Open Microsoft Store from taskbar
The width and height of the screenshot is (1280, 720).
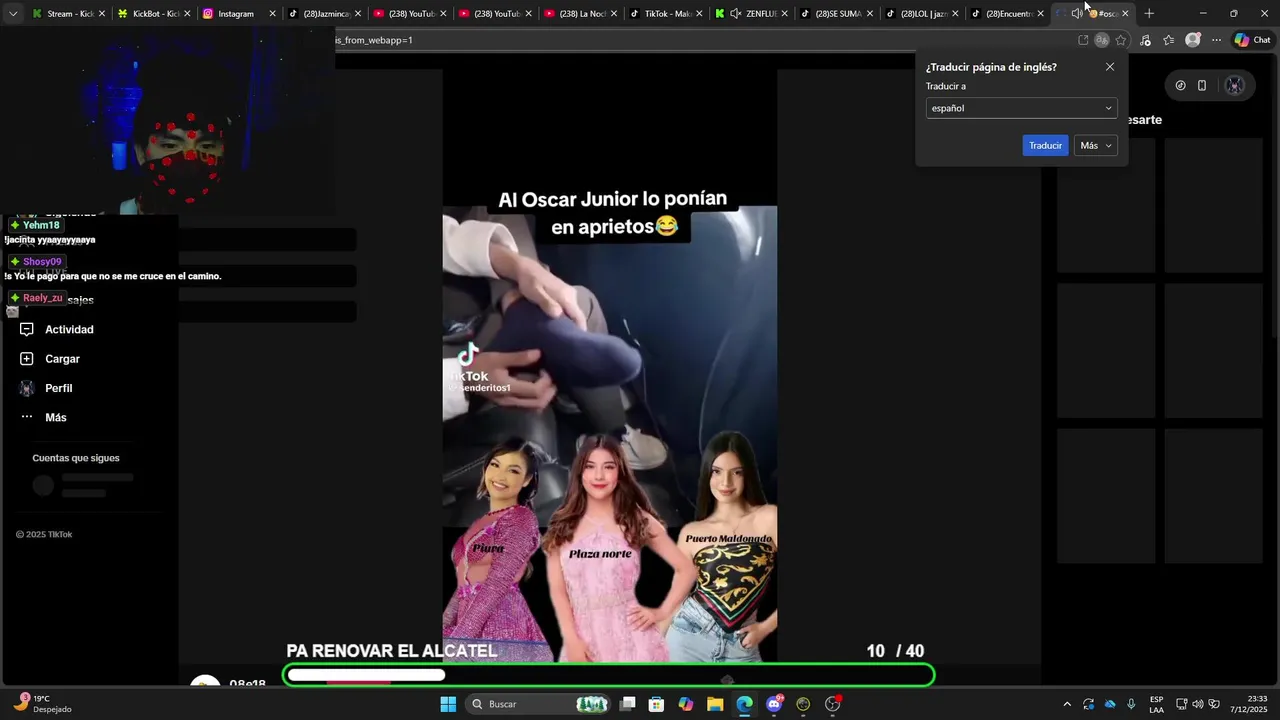coord(656,704)
